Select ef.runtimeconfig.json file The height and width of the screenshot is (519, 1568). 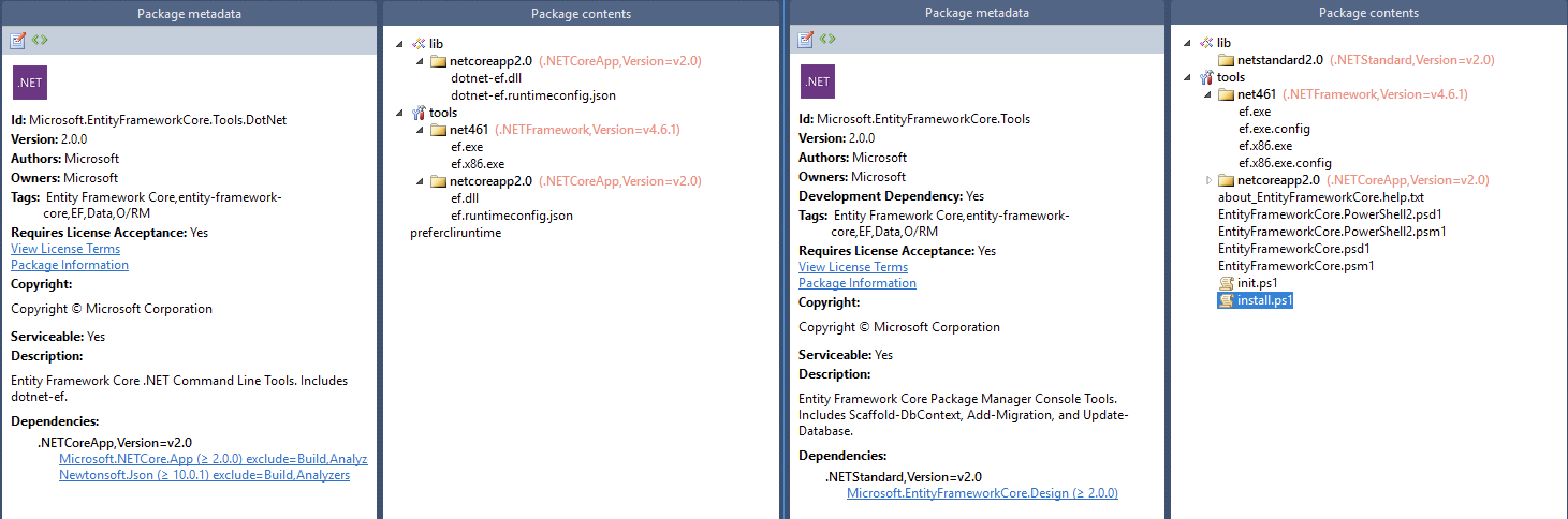click(x=512, y=216)
